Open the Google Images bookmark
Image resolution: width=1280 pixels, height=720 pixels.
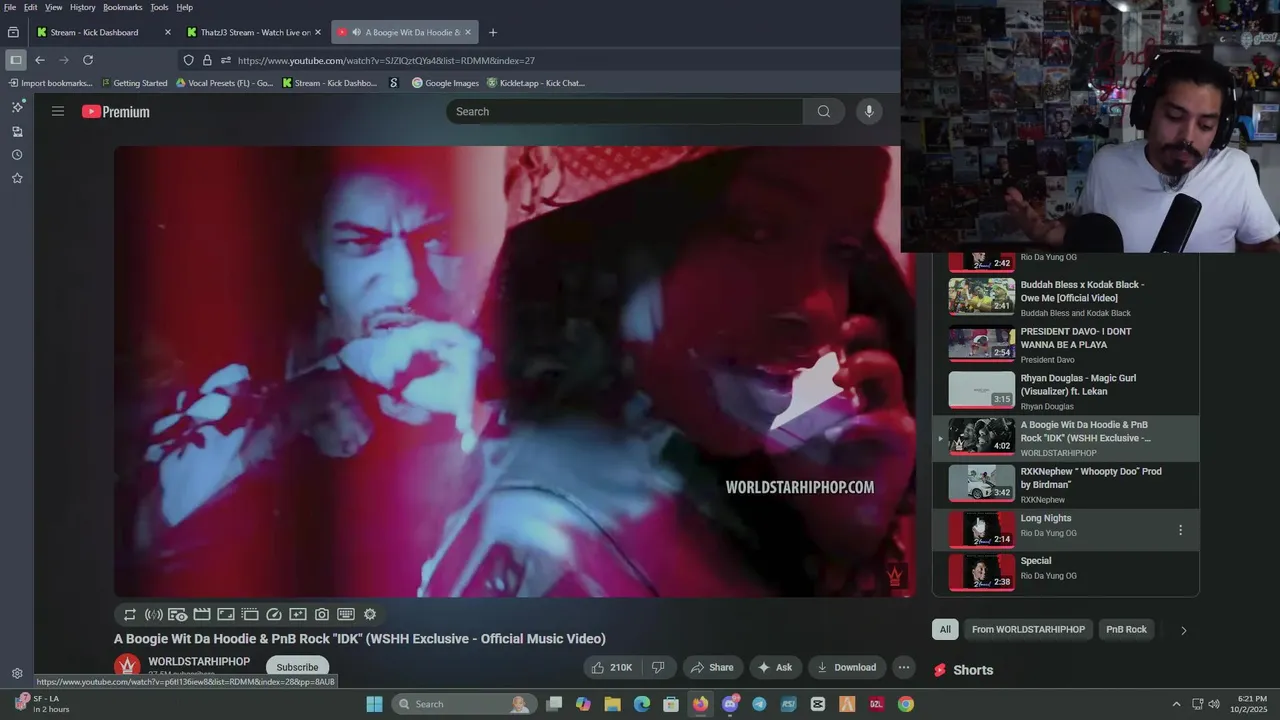point(446,83)
